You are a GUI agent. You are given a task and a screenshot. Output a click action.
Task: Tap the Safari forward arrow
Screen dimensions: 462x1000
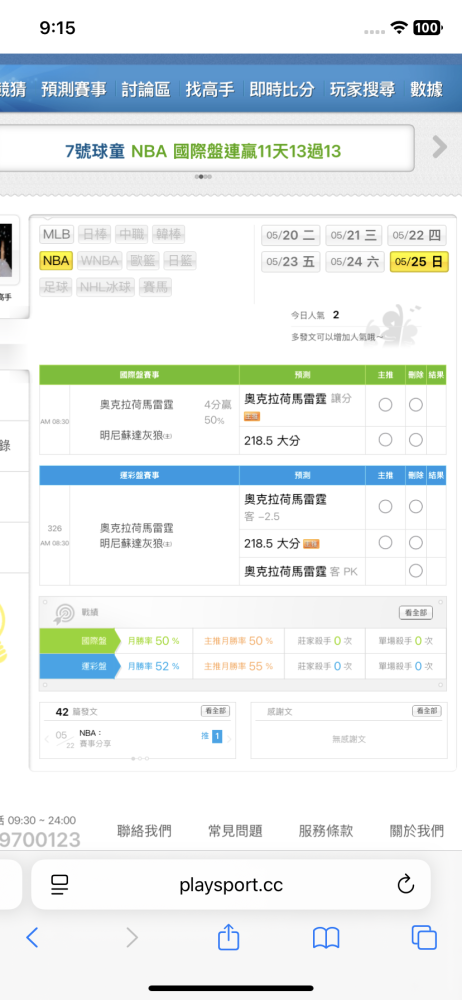pos(132,937)
